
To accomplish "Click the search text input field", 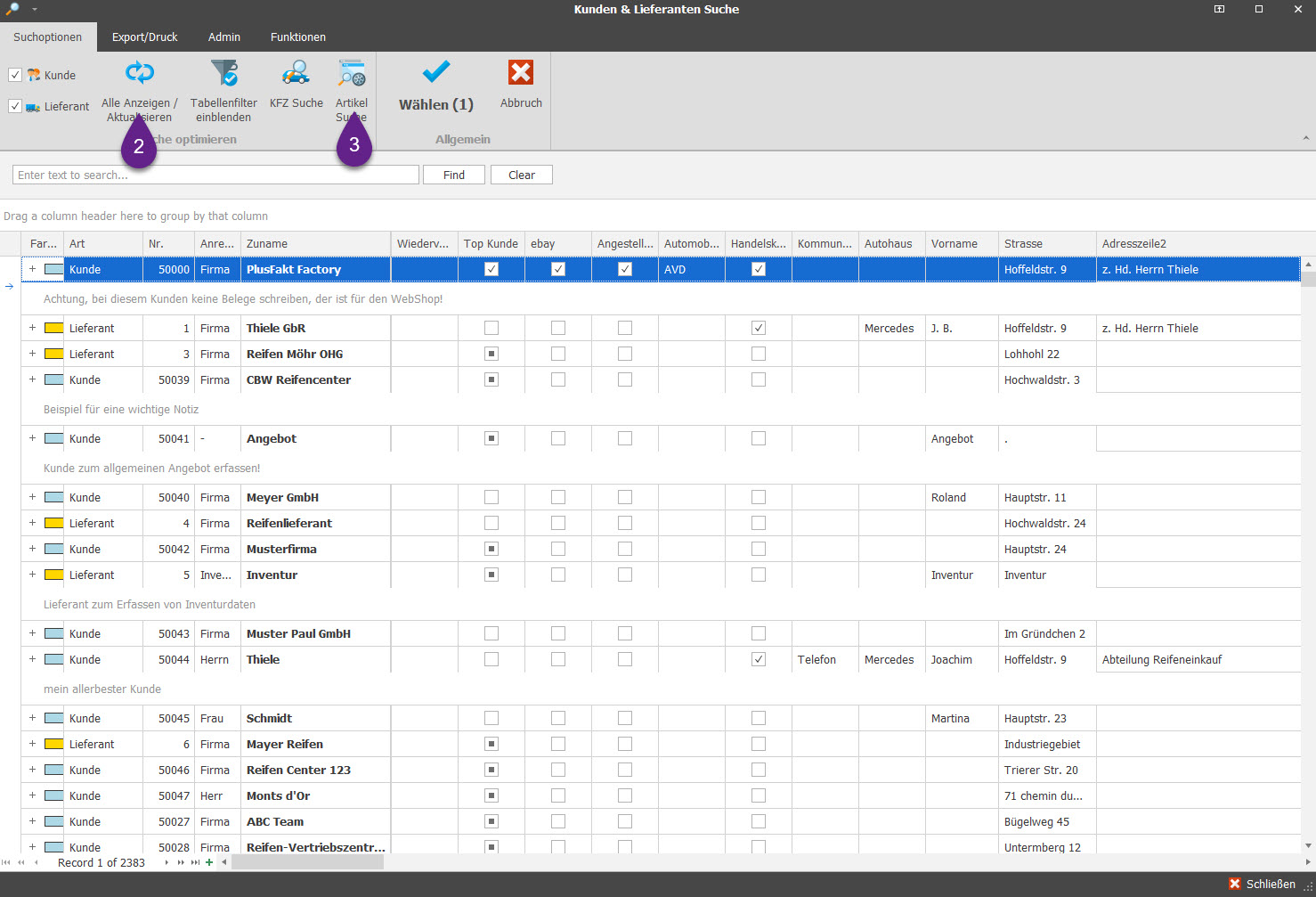I will click(215, 175).
